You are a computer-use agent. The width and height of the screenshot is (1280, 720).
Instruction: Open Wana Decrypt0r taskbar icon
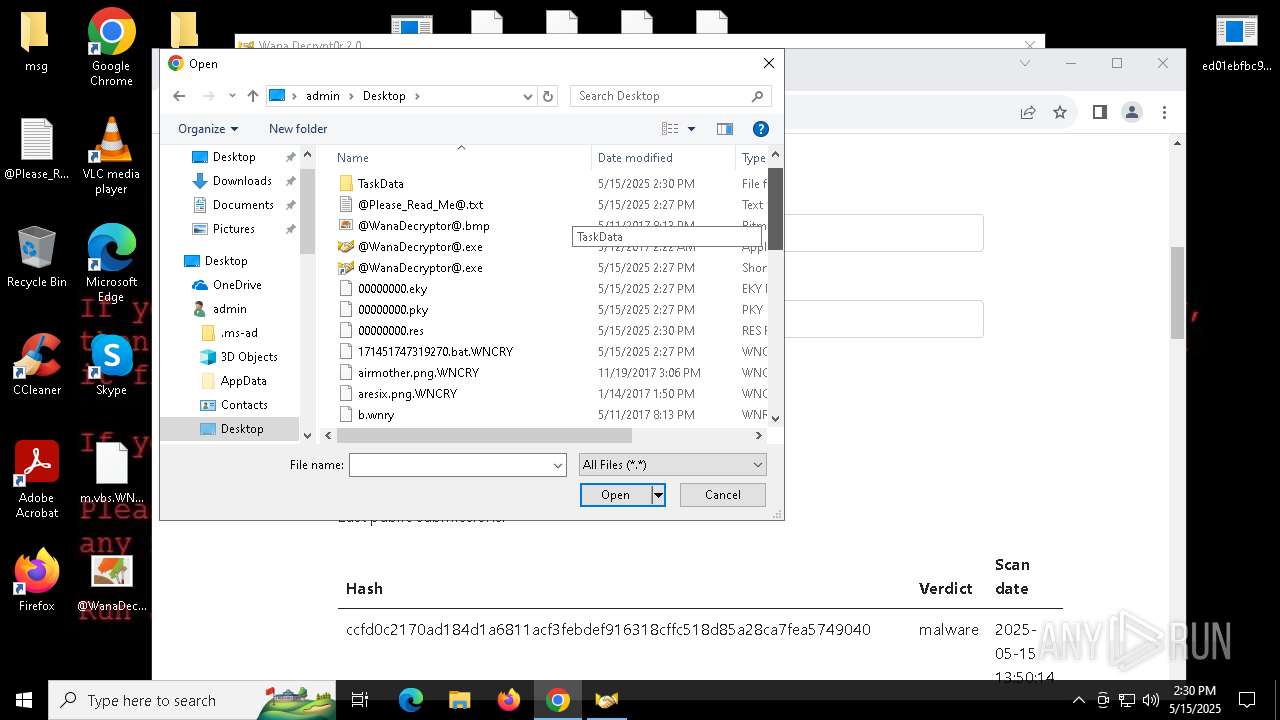[x=607, y=700]
